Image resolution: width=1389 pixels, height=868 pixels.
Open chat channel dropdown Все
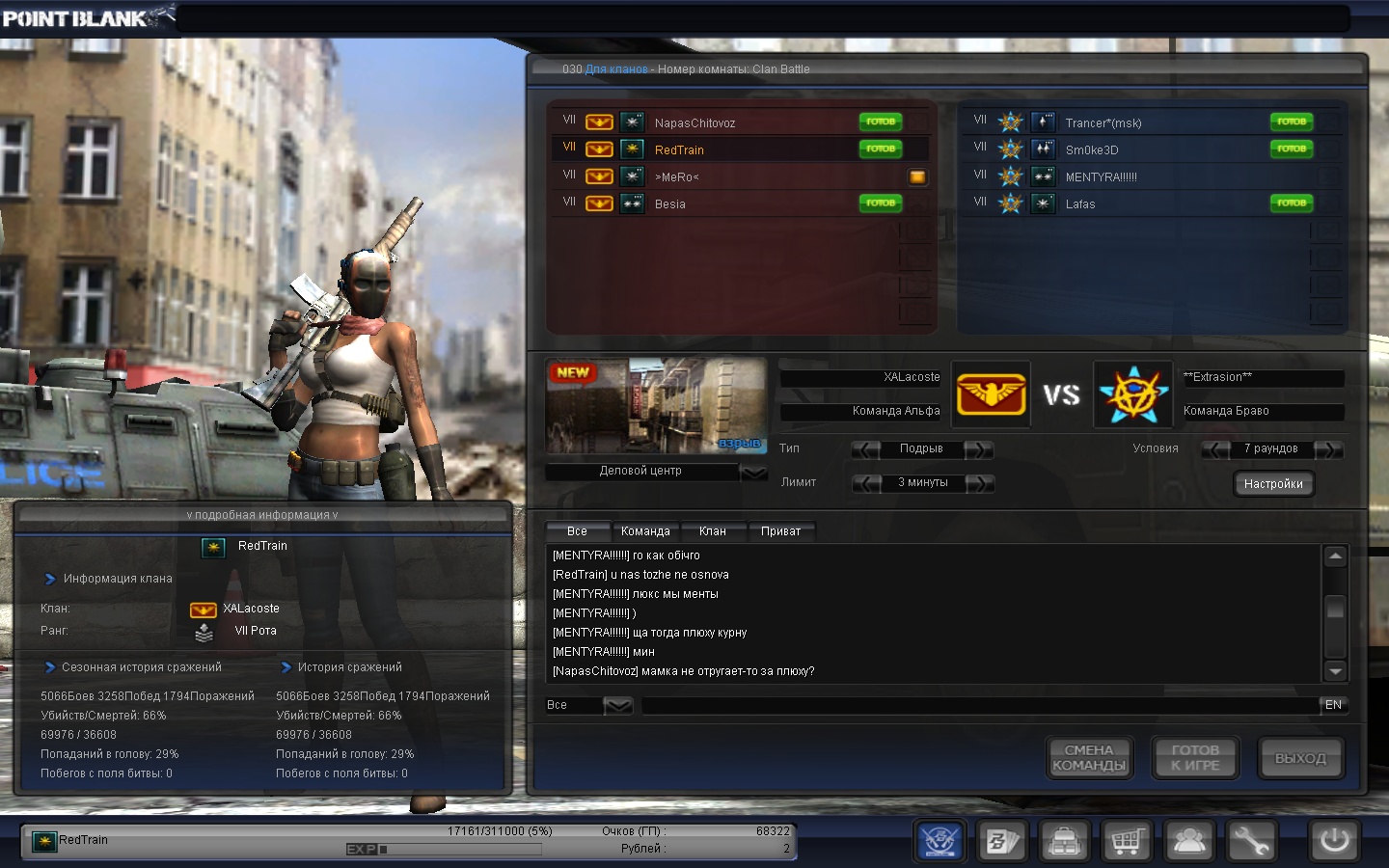617,706
